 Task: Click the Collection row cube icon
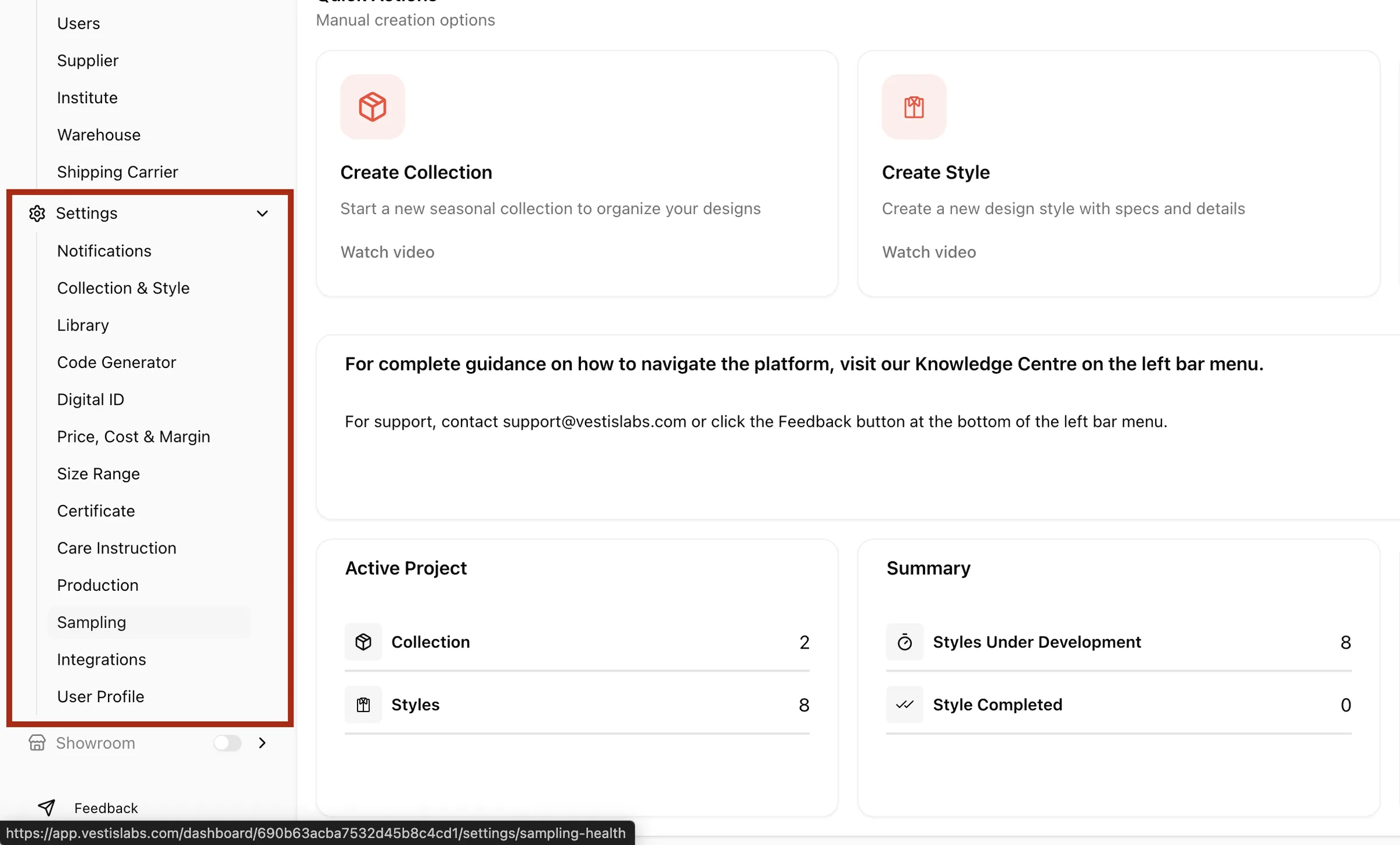pyautogui.click(x=363, y=642)
